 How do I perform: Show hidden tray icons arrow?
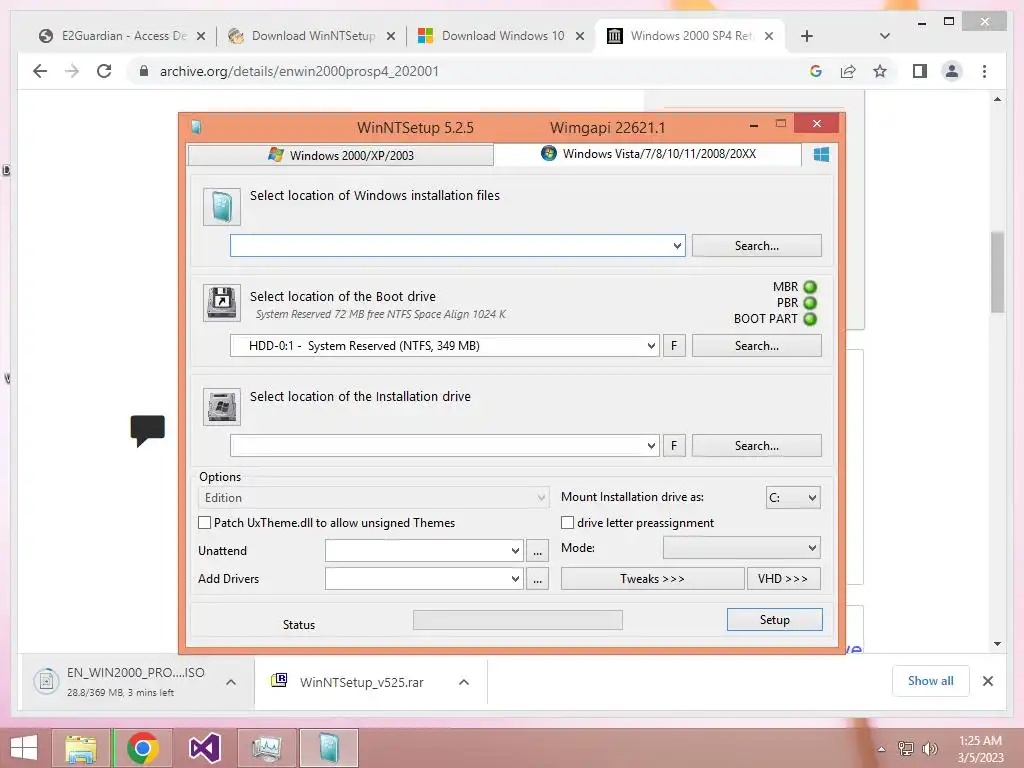coord(881,749)
